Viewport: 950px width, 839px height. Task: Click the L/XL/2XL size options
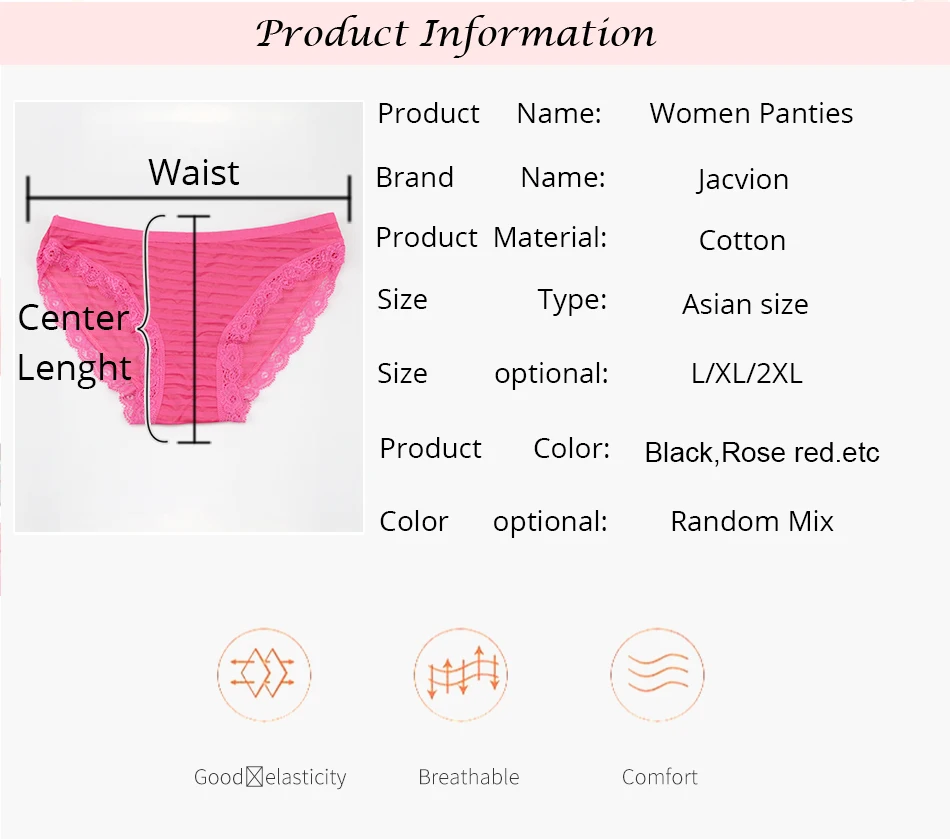click(x=746, y=373)
